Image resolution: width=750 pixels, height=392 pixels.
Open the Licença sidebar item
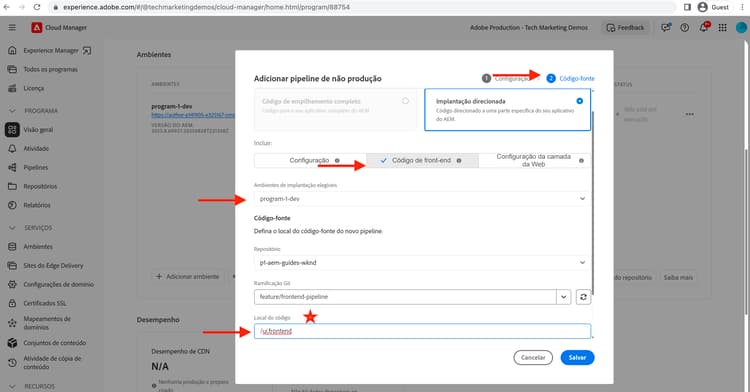[33, 88]
